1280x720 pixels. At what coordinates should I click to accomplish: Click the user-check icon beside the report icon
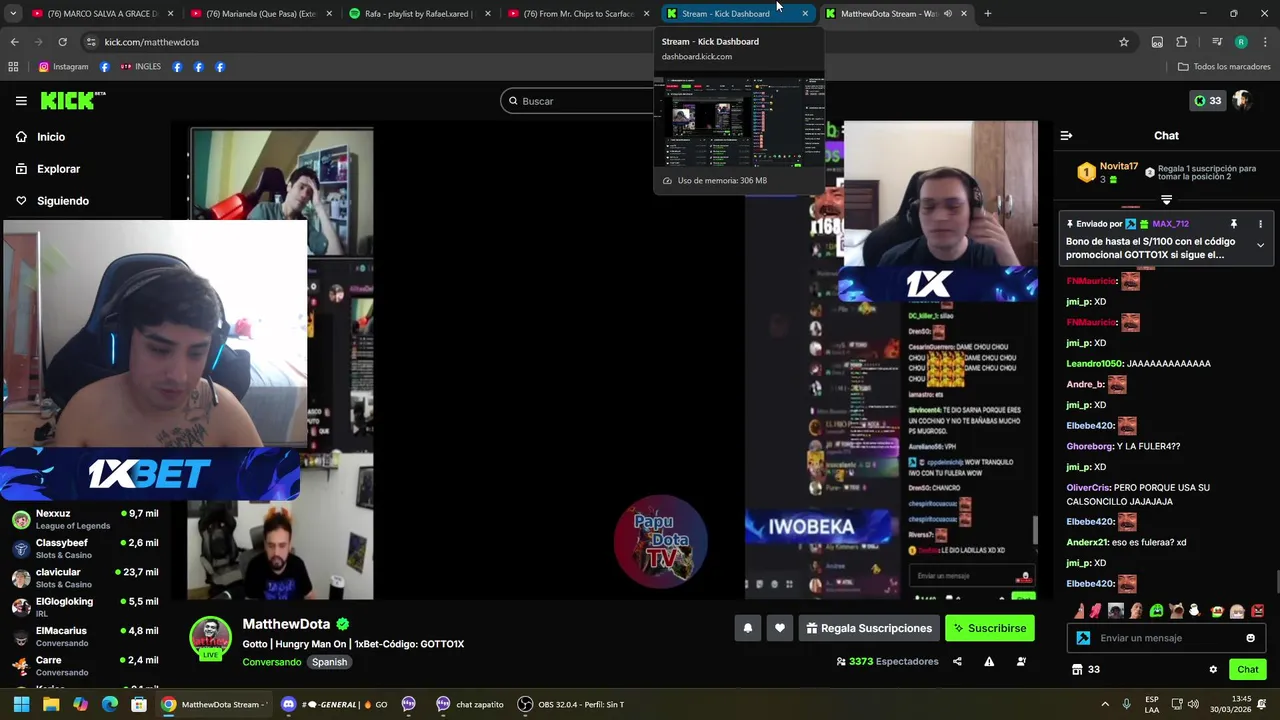pos(1021,661)
